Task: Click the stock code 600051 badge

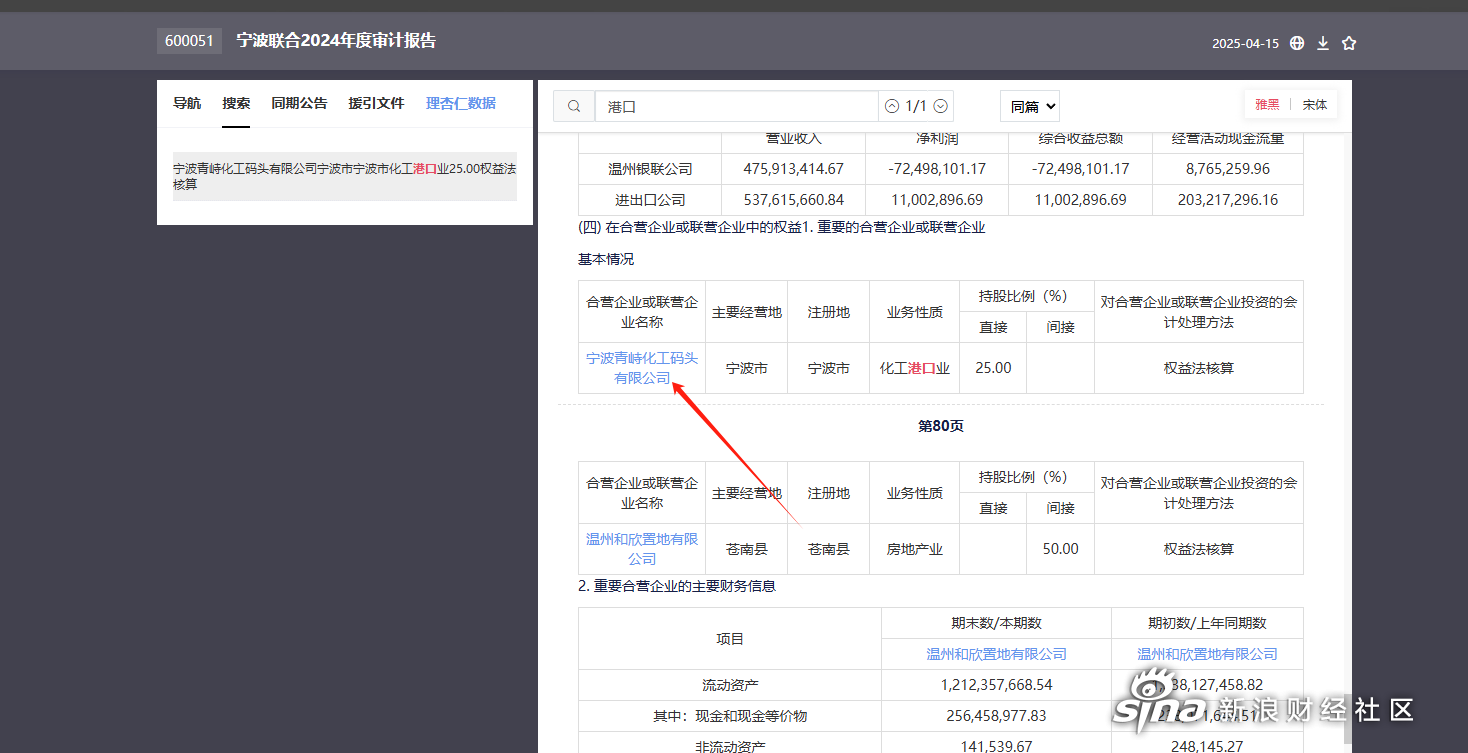Action: click(189, 41)
